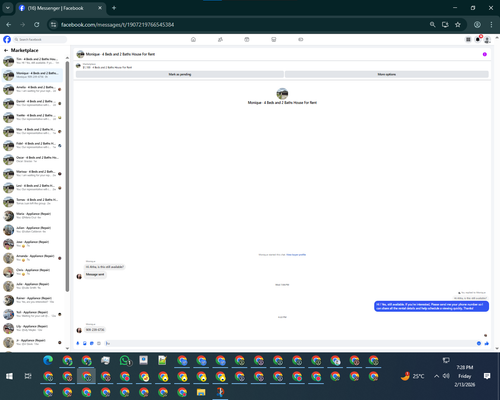Select the Messenger | Facebook browser tab
The width and height of the screenshot is (500, 400).
[x=61, y=8]
